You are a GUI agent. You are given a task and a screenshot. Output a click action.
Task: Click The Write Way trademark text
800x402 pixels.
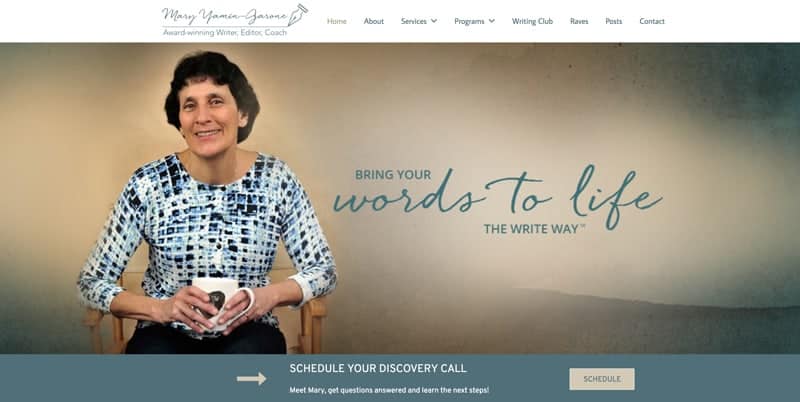(x=534, y=229)
